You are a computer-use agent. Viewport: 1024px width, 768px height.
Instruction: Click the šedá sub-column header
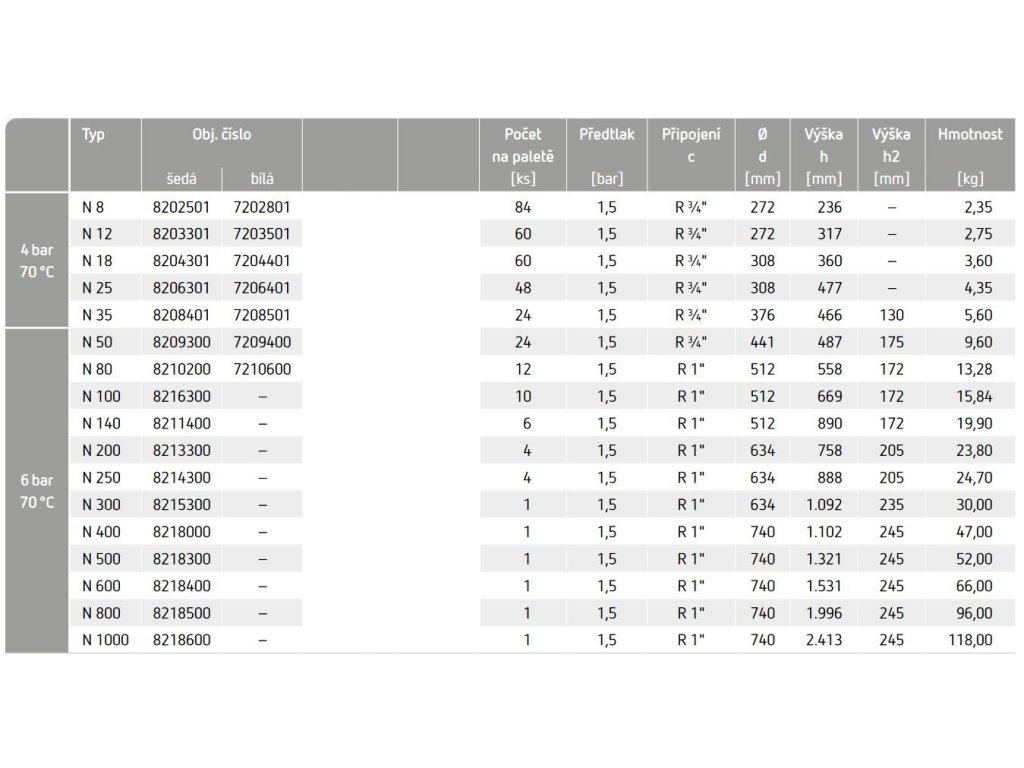[181, 179]
